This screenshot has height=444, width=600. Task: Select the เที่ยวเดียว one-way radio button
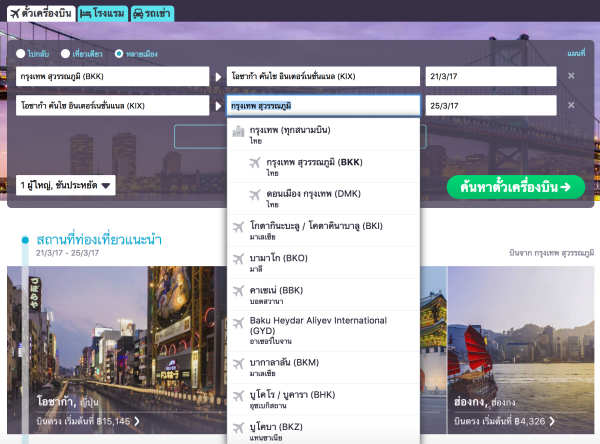click(65, 54)
